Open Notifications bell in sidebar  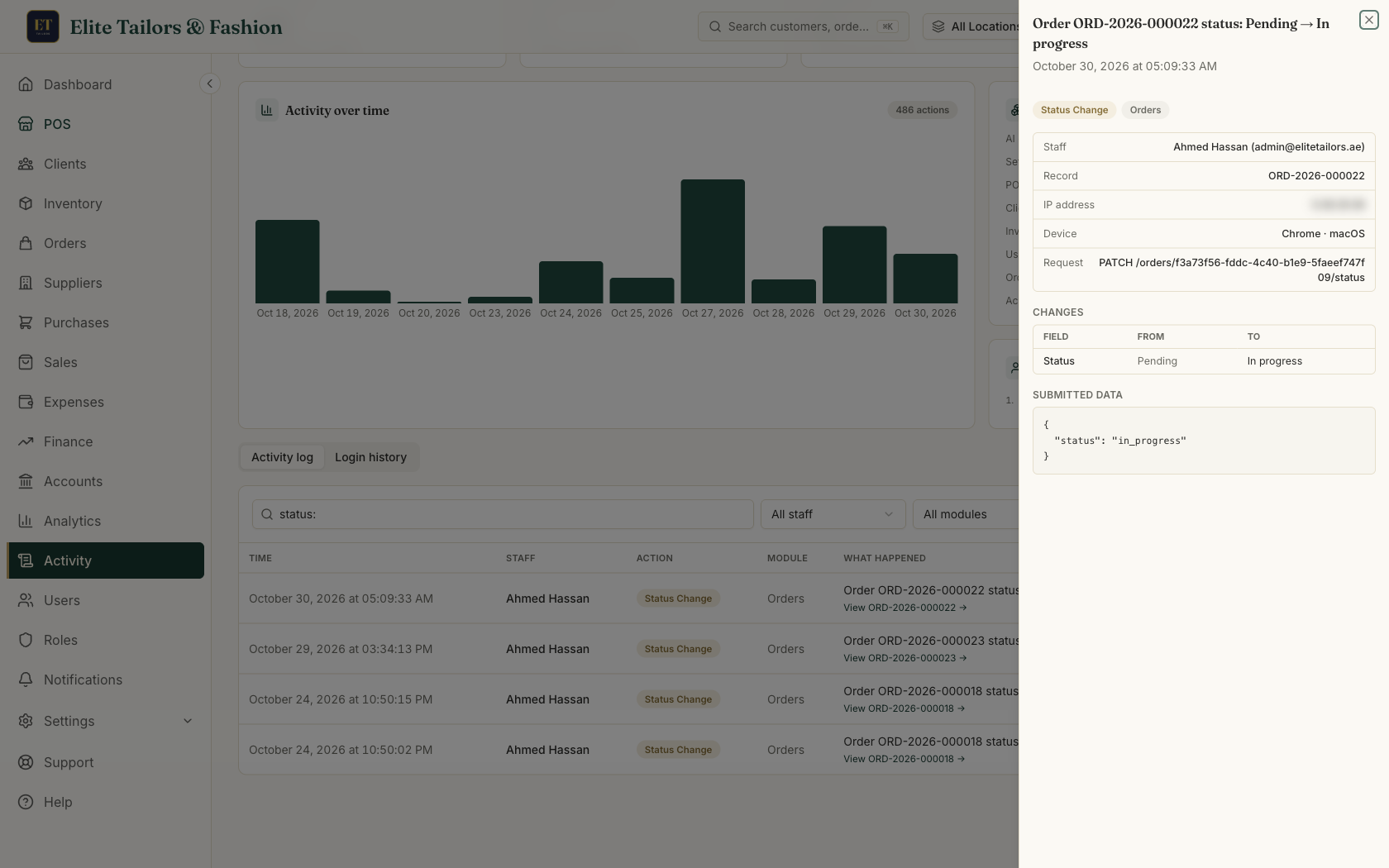click(26, 680)
